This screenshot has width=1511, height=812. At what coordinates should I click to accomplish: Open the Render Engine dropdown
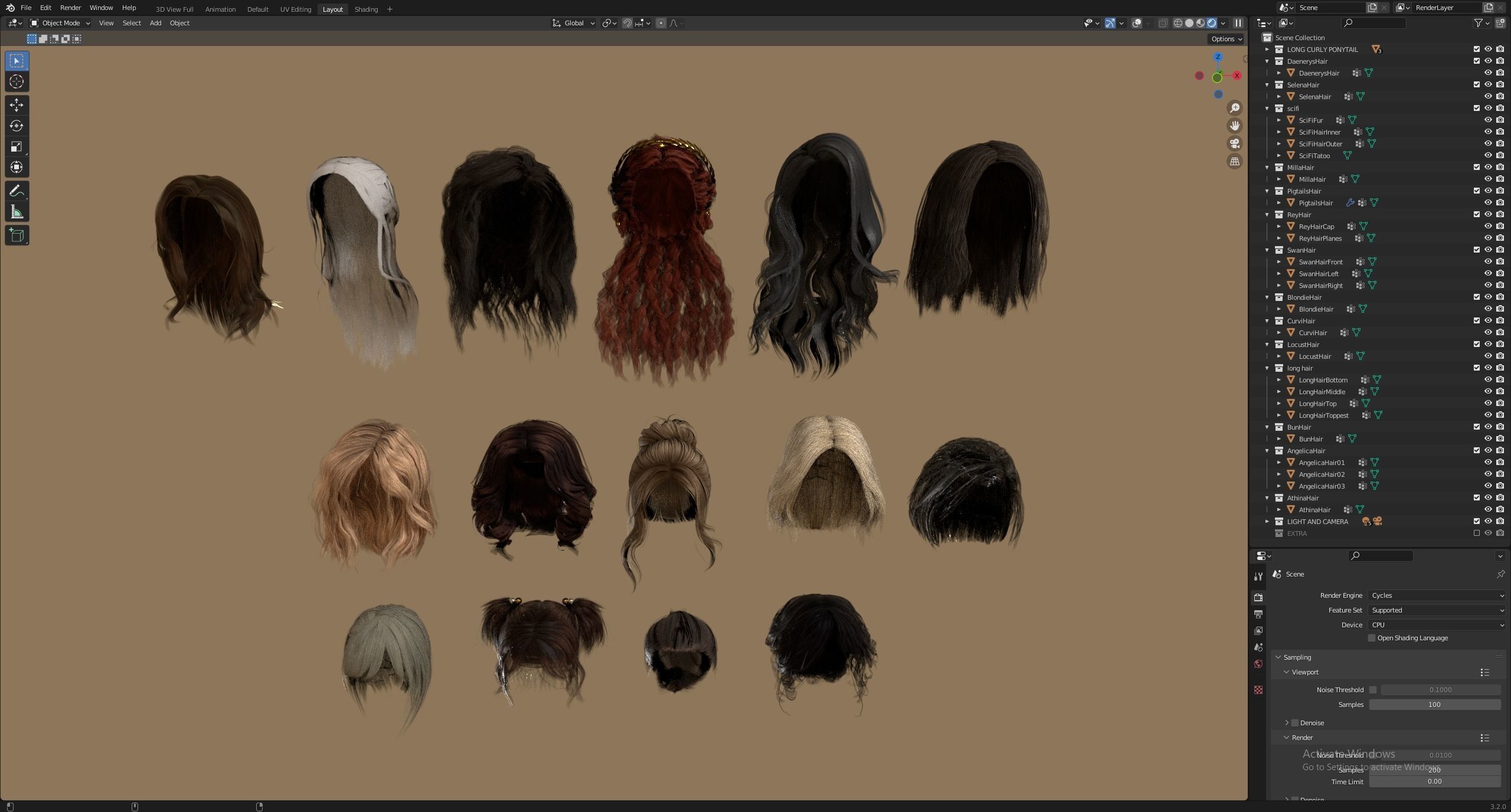point(1437,595)
